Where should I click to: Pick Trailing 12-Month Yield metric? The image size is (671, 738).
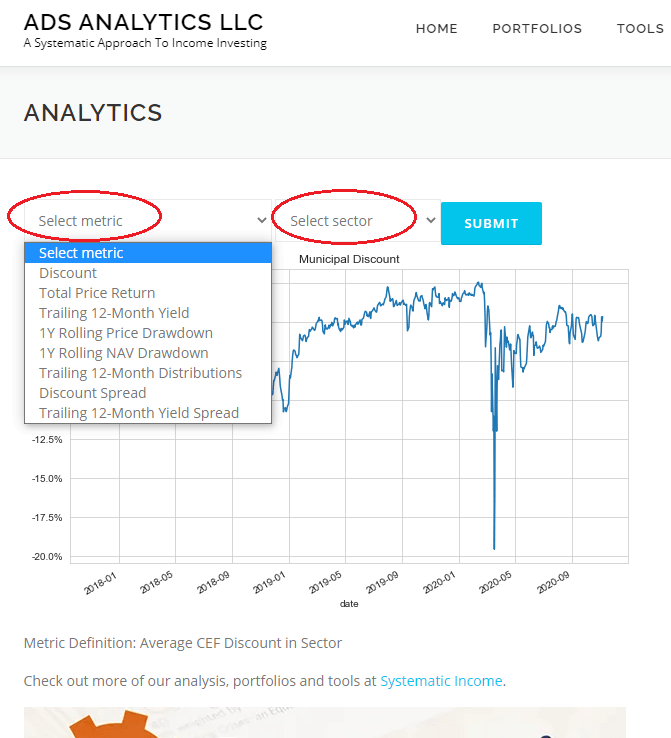(x=114, y=313)
